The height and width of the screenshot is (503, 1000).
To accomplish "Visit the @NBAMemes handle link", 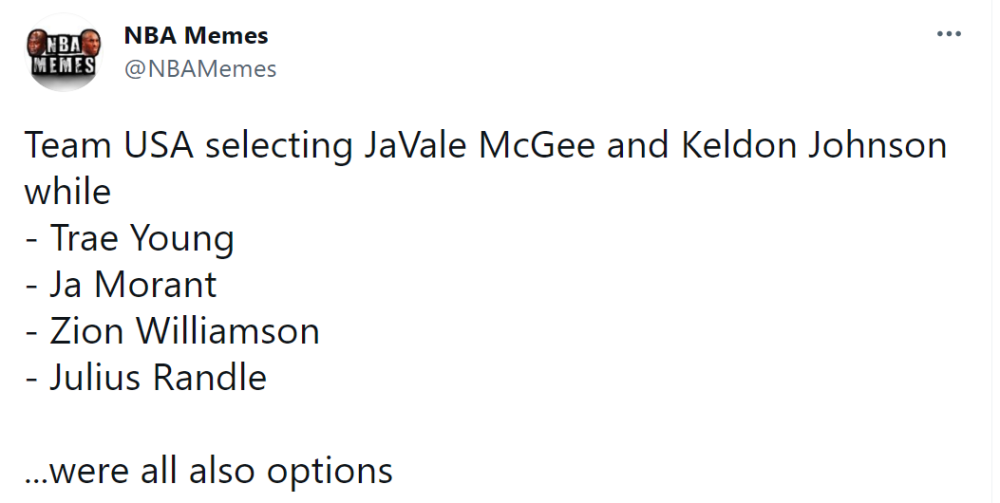I will pos(200,68).
